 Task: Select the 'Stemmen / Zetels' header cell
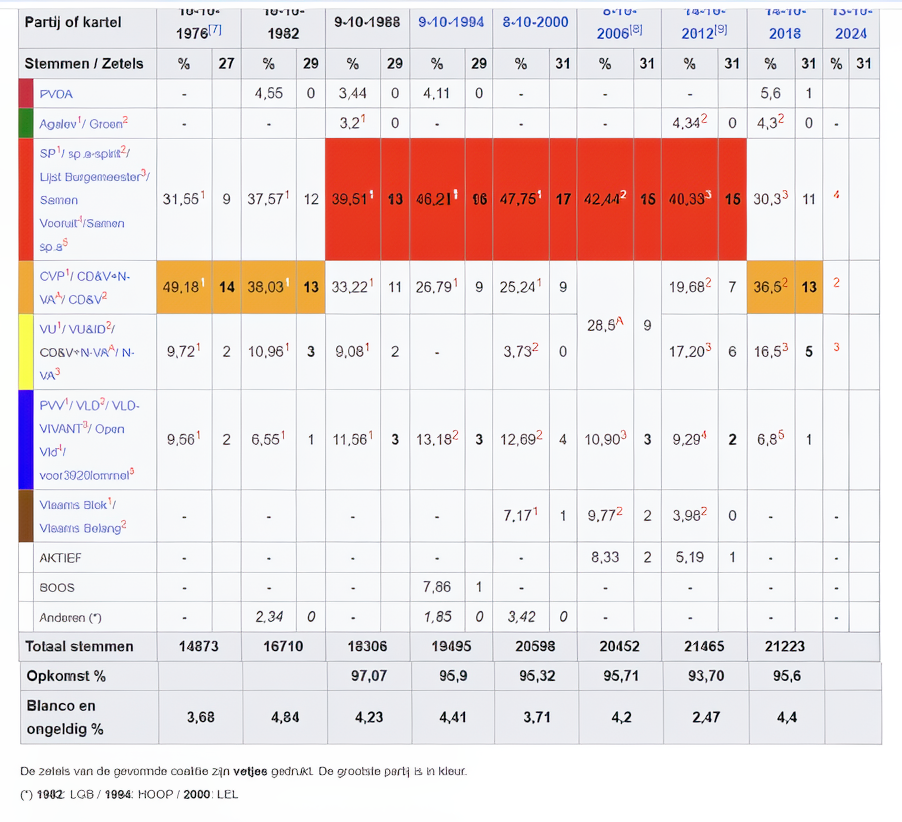click(87, 64)
